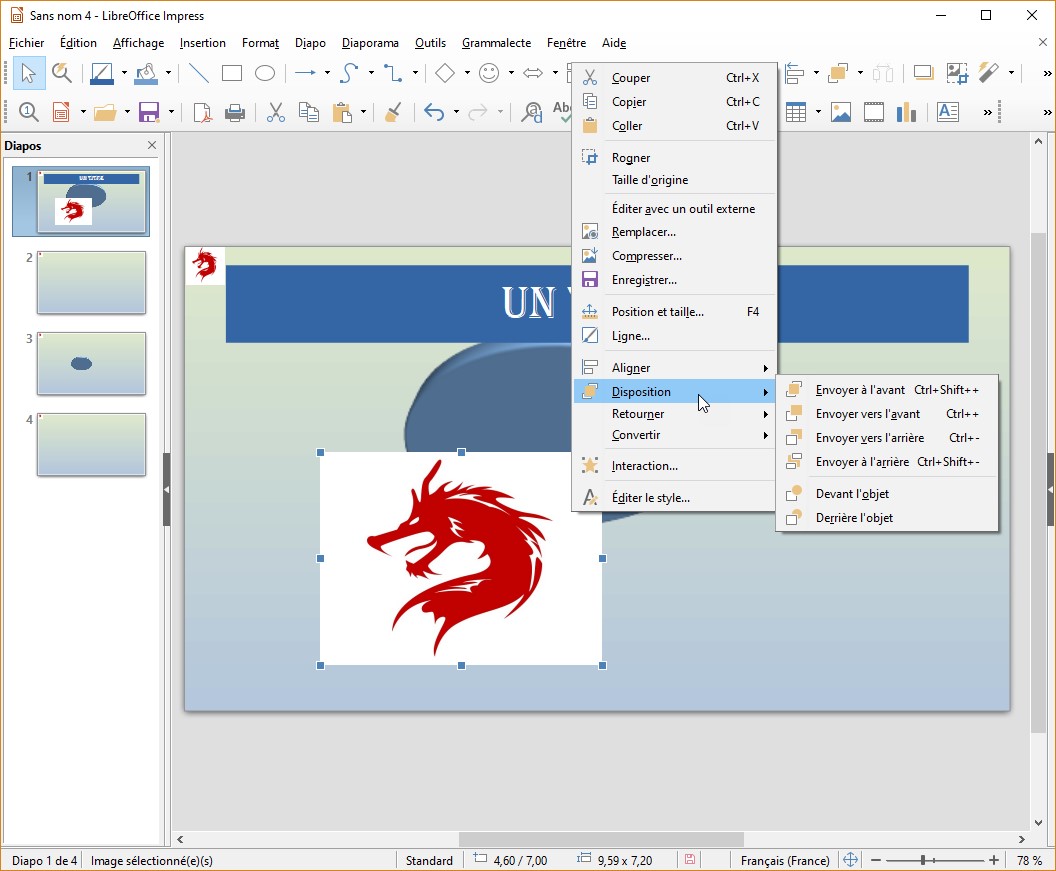1056x871 pixels.
Task: Open the Diaporama menu
Action: (x=370, y=43)
